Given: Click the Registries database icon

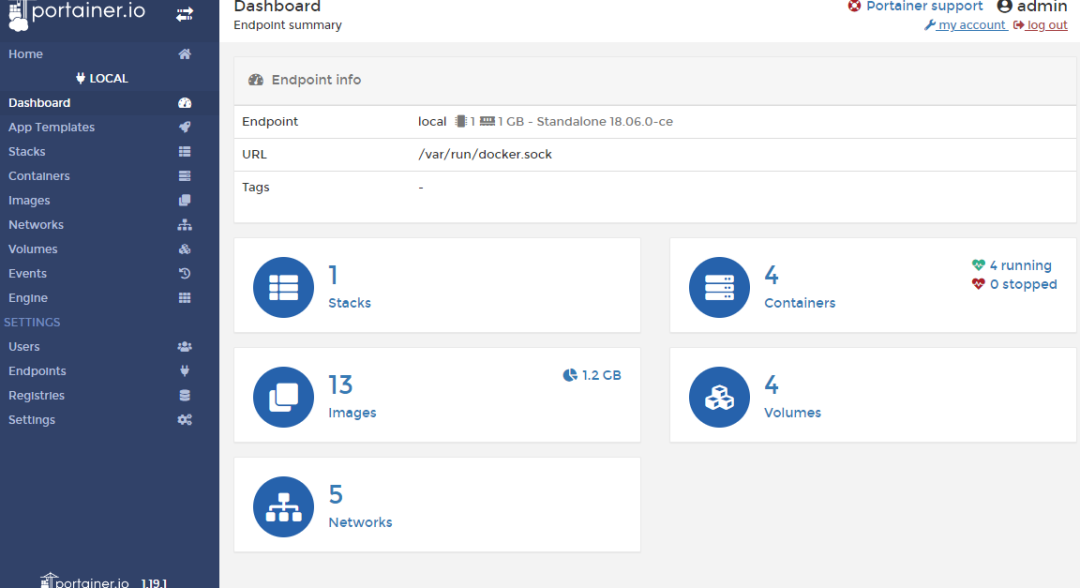Looking at the screenshot, I should coord(185,395).
